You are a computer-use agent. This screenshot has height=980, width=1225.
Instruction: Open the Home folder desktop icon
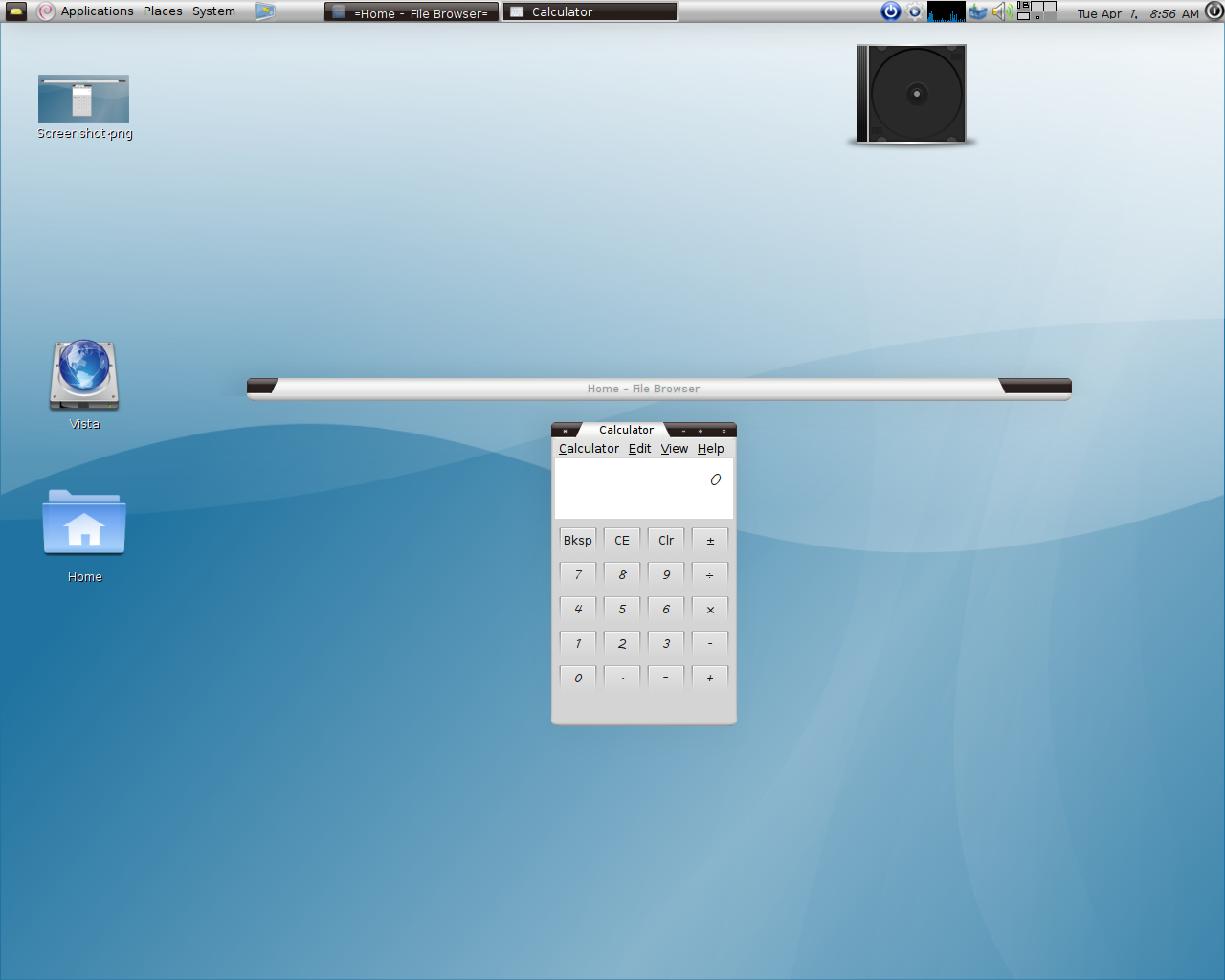(84, 536)
